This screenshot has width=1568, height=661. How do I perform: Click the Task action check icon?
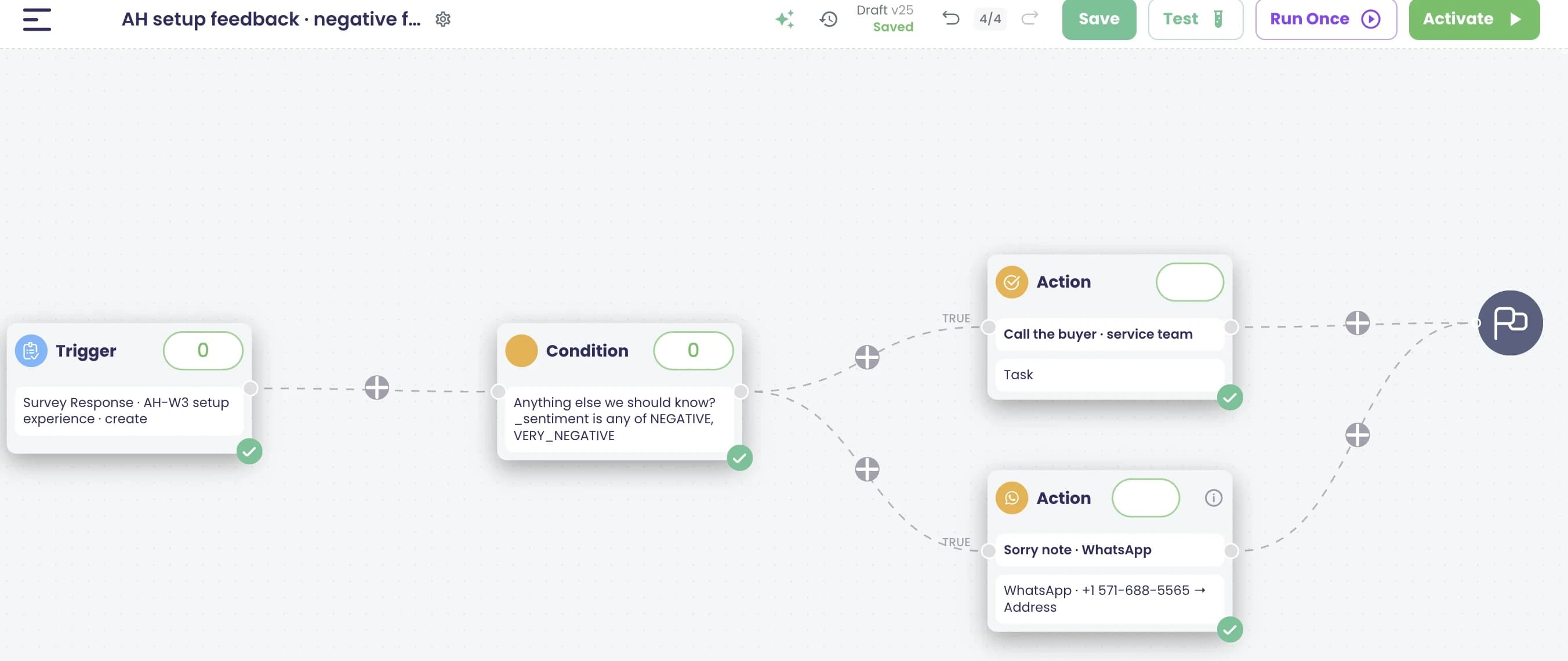tap(1012, 282)
